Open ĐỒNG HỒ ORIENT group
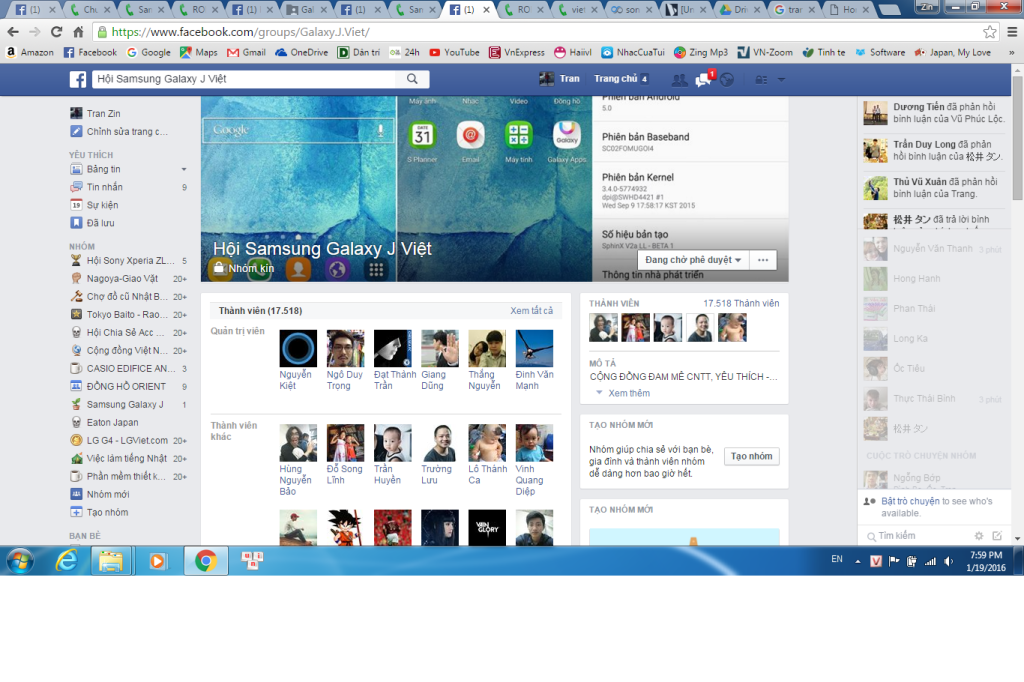The image size is (1024, 682). (118, 386)
